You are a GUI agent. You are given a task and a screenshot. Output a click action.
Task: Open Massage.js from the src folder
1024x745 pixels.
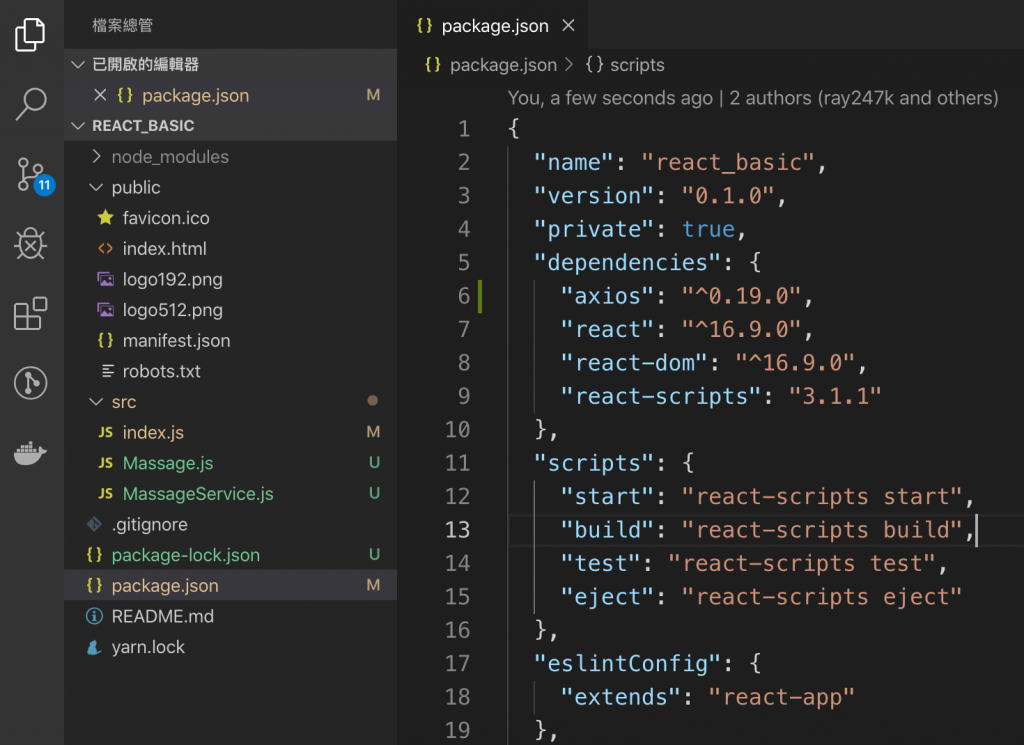coord(167,463)
